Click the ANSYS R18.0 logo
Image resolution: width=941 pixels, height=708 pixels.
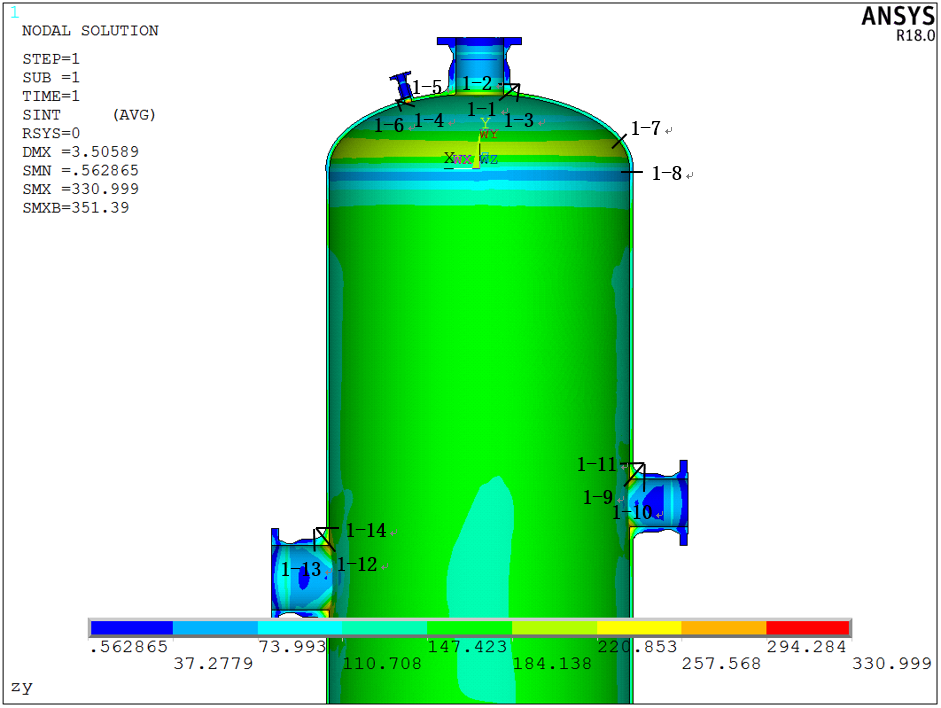(x=898, y=24)
